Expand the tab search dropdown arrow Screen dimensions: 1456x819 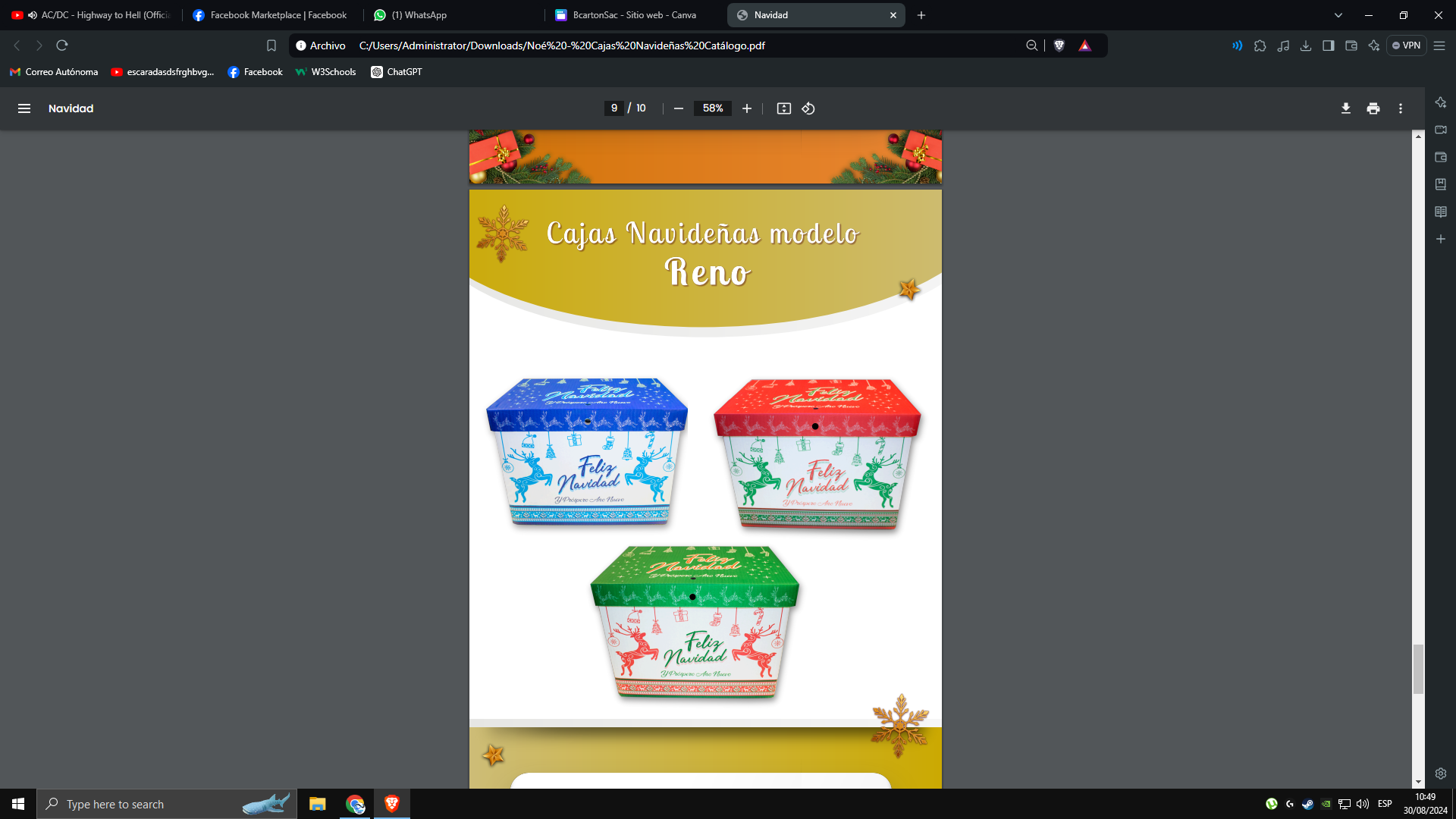pos(1338,15)
